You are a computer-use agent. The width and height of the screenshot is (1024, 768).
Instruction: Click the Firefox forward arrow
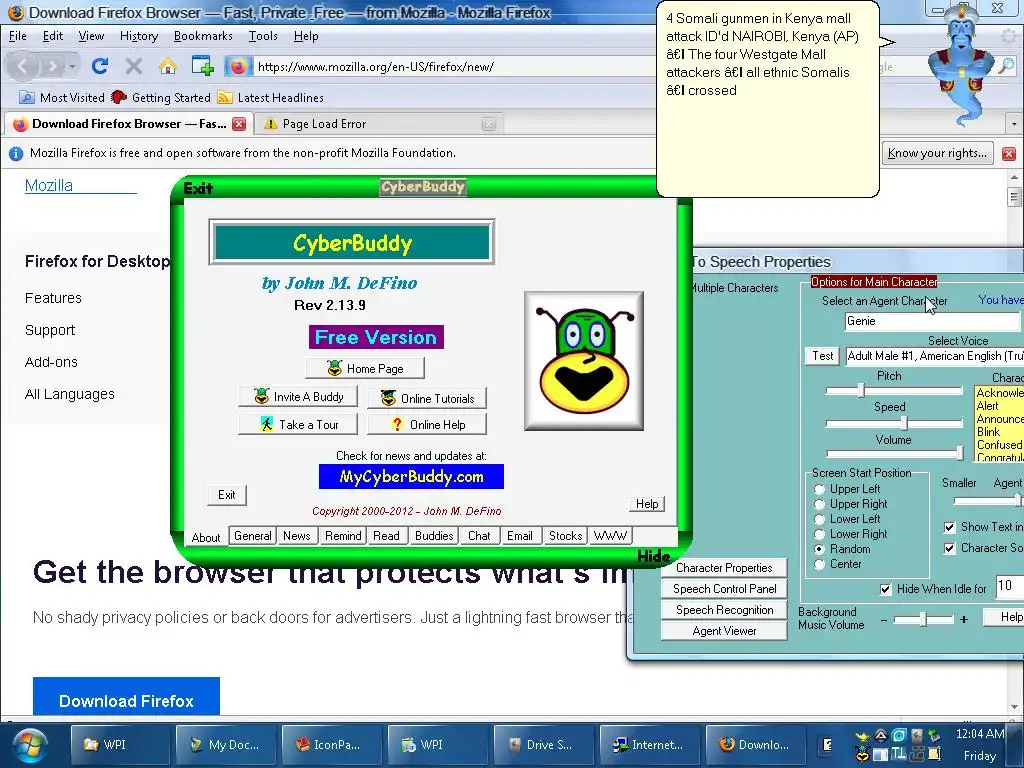[x=52, y=66]
